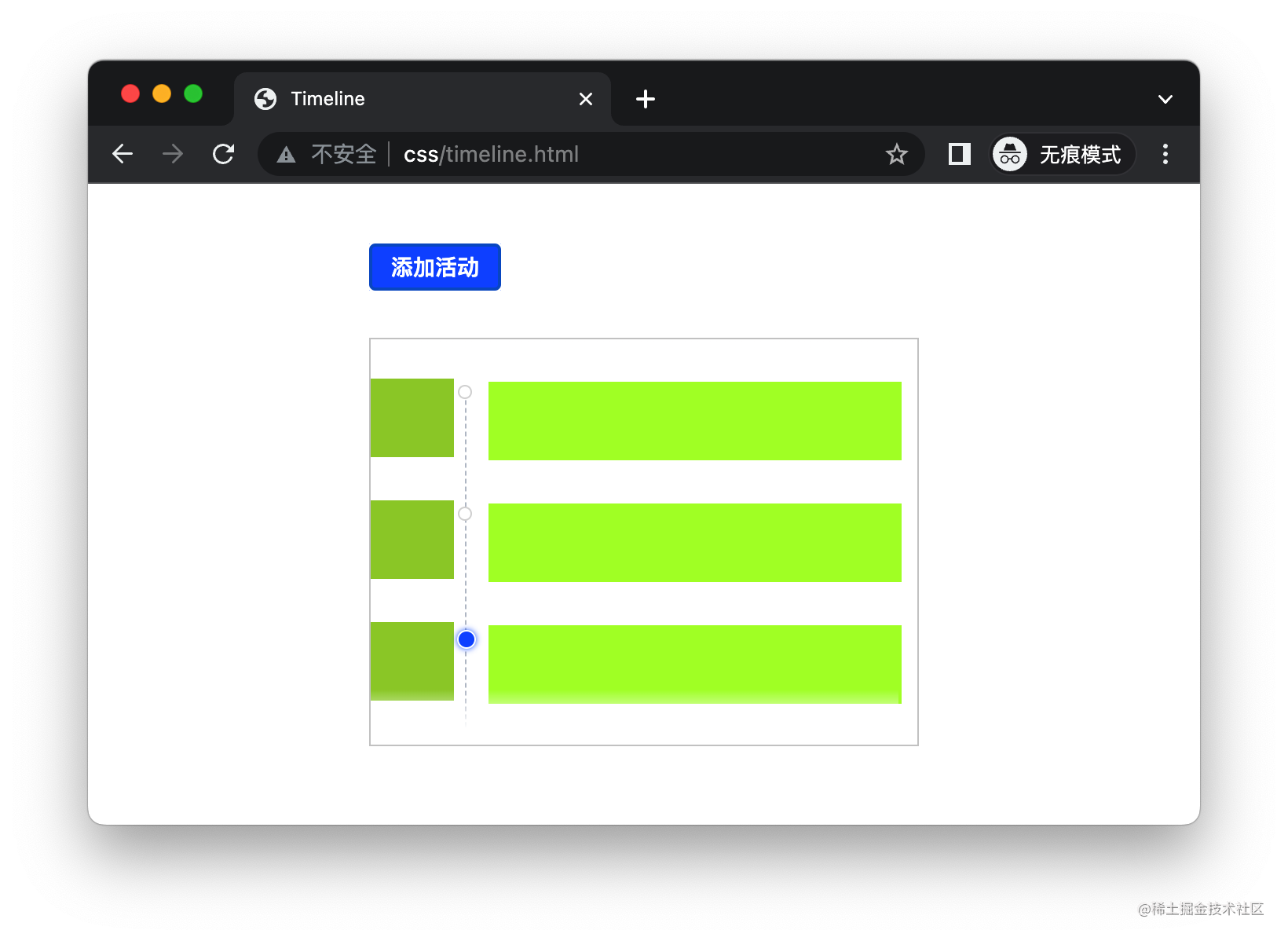Click the browser back navigation arrow
The width and height of the screenshot is (1288, 941).
click(x=123, y=154)
